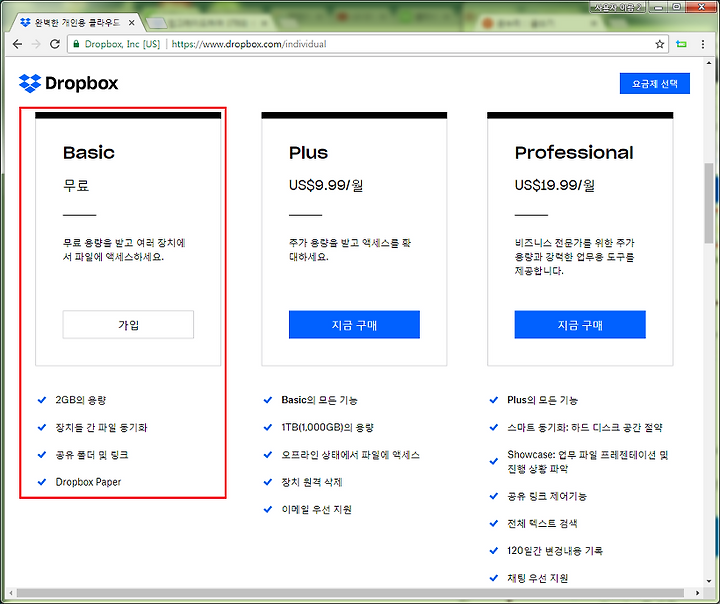This screenshot has width=720, height=604.
Task: Click the scrollbar down arrow
Action: tap(709, 581)
